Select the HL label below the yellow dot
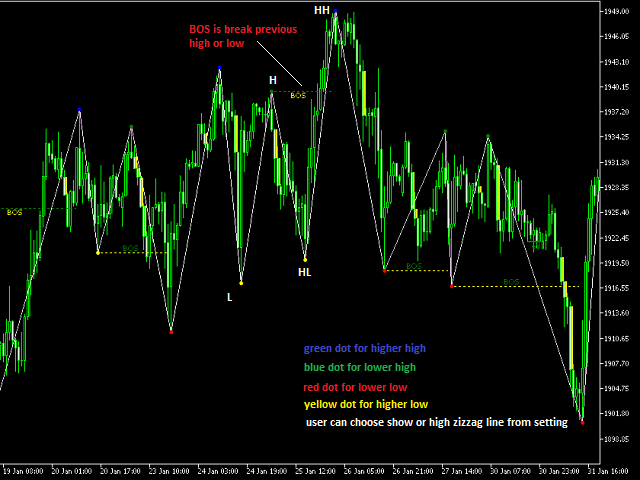 tap(304, 272)
